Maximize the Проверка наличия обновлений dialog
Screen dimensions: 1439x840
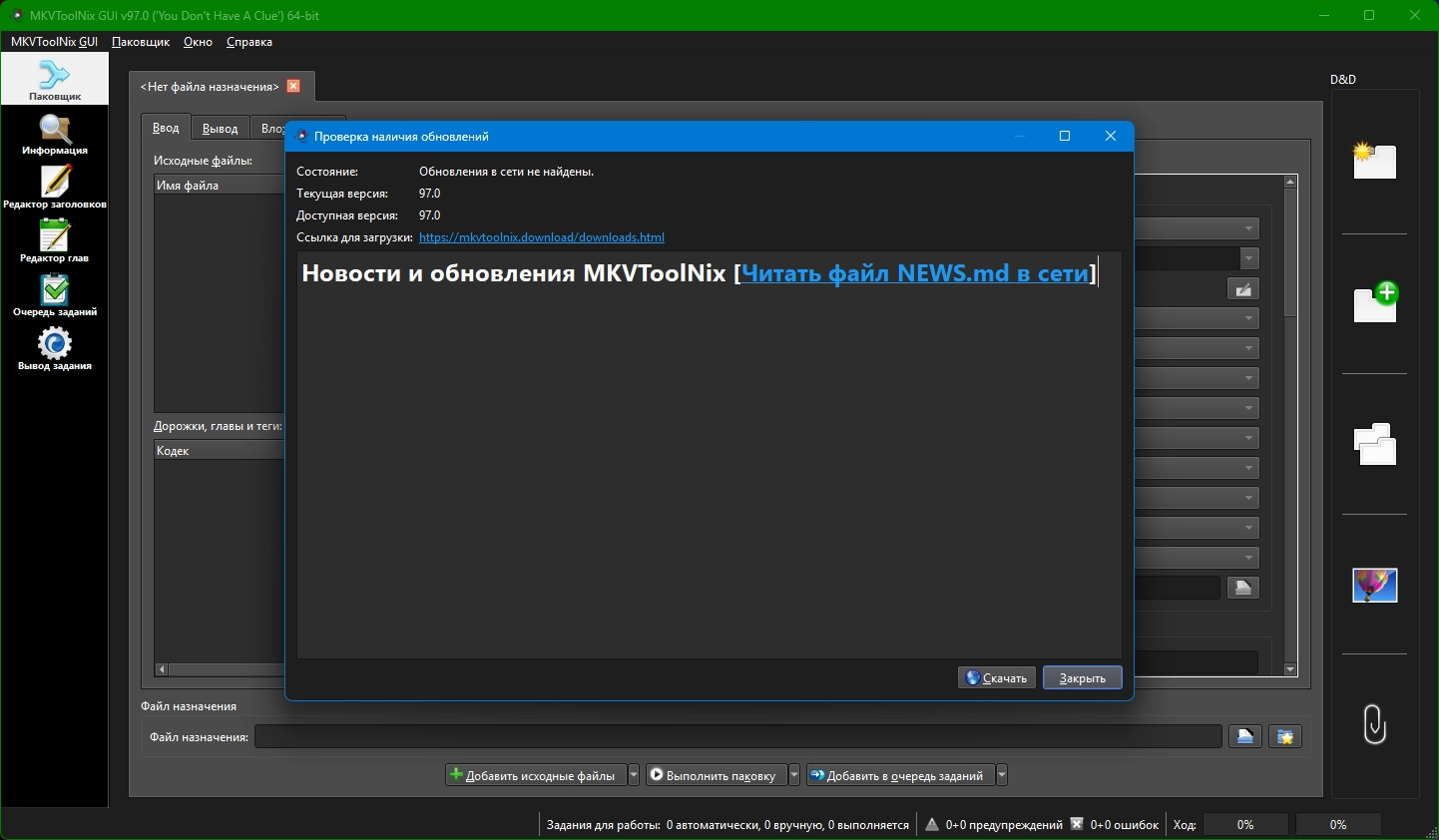coord(1065,136)
